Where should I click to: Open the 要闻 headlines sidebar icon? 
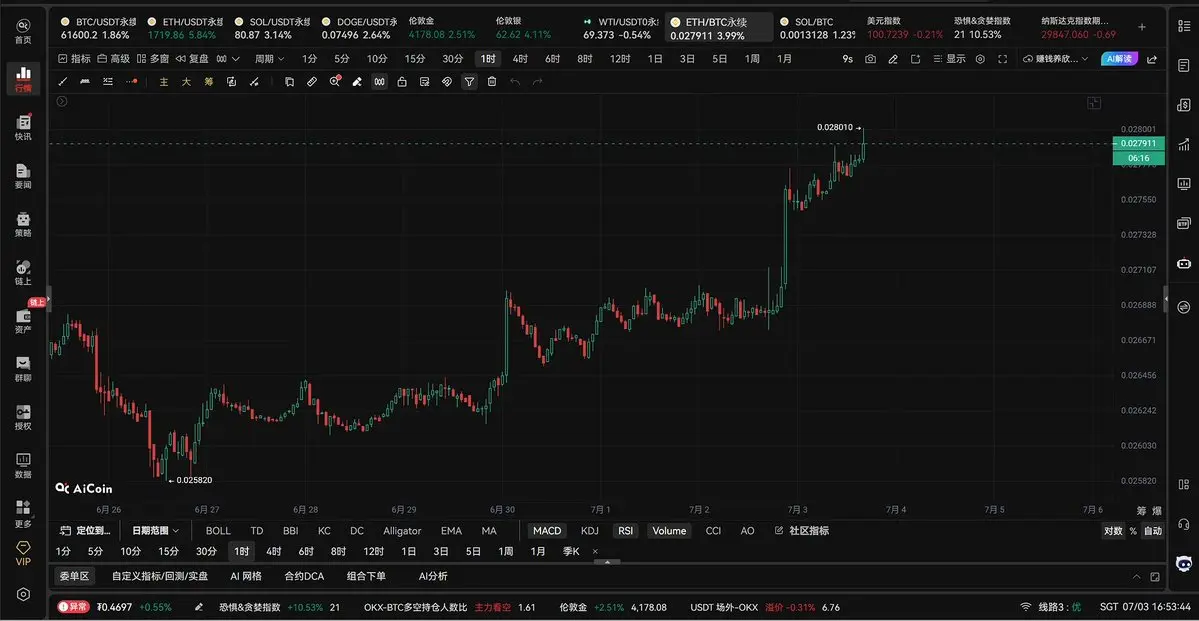[23, 176]
